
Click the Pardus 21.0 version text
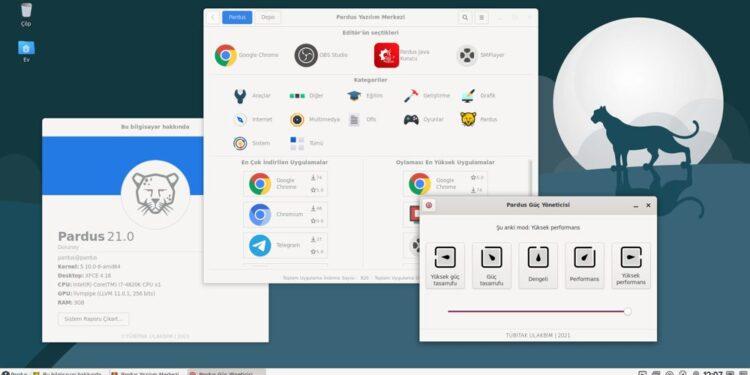point(96,236)
